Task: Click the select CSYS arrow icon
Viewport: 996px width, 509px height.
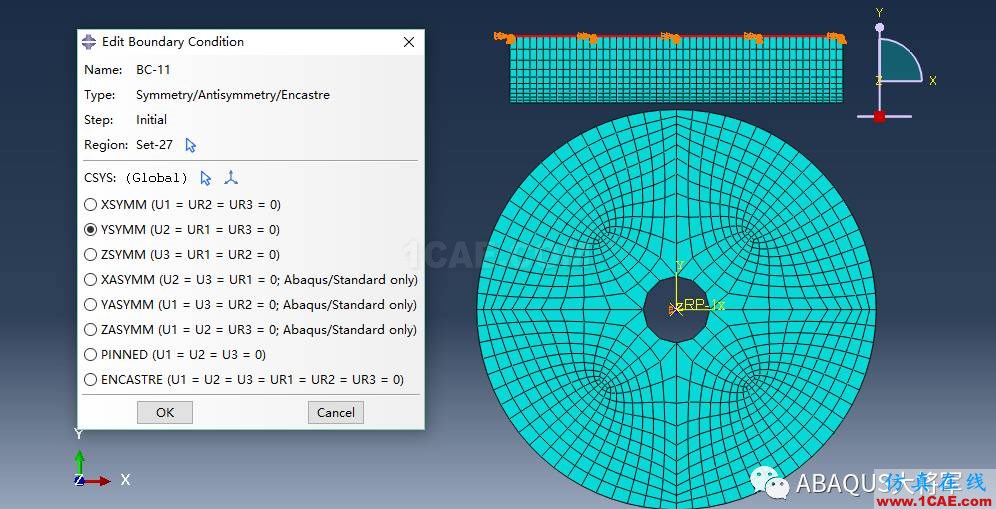Action: click(x=205, y=178)
